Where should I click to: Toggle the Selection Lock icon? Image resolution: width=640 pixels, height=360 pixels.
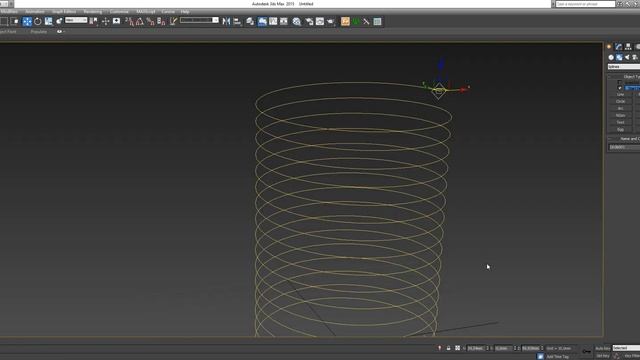tap(448, 348)
